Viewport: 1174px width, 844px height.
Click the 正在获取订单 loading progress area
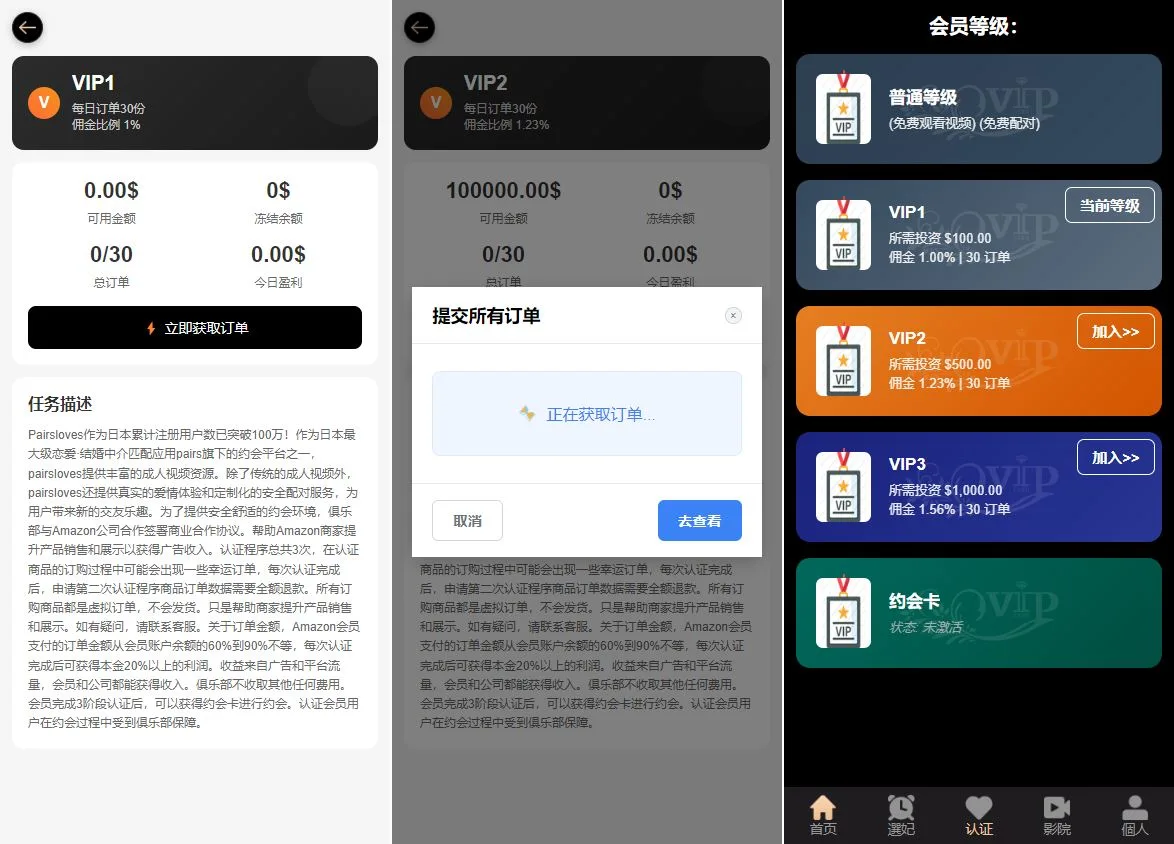[586, 413]
